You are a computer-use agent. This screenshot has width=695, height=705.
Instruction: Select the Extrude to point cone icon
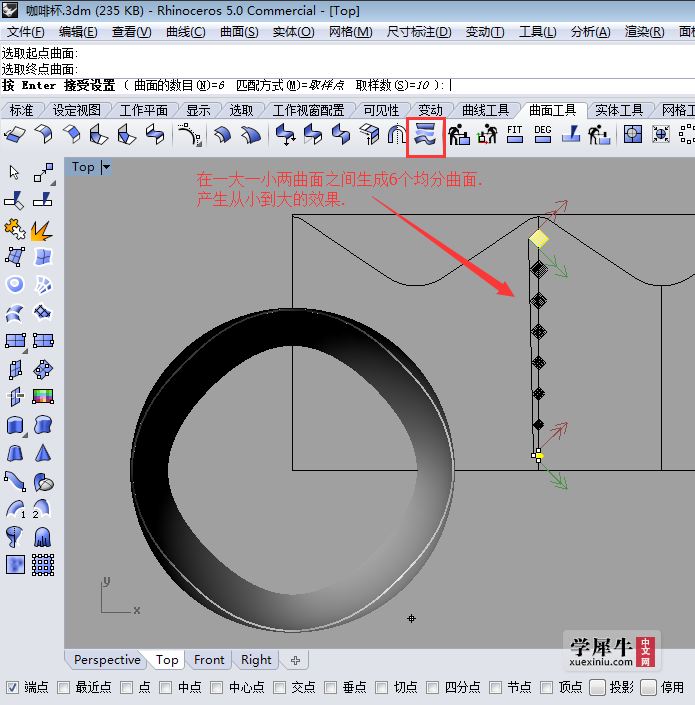point(43,453)
